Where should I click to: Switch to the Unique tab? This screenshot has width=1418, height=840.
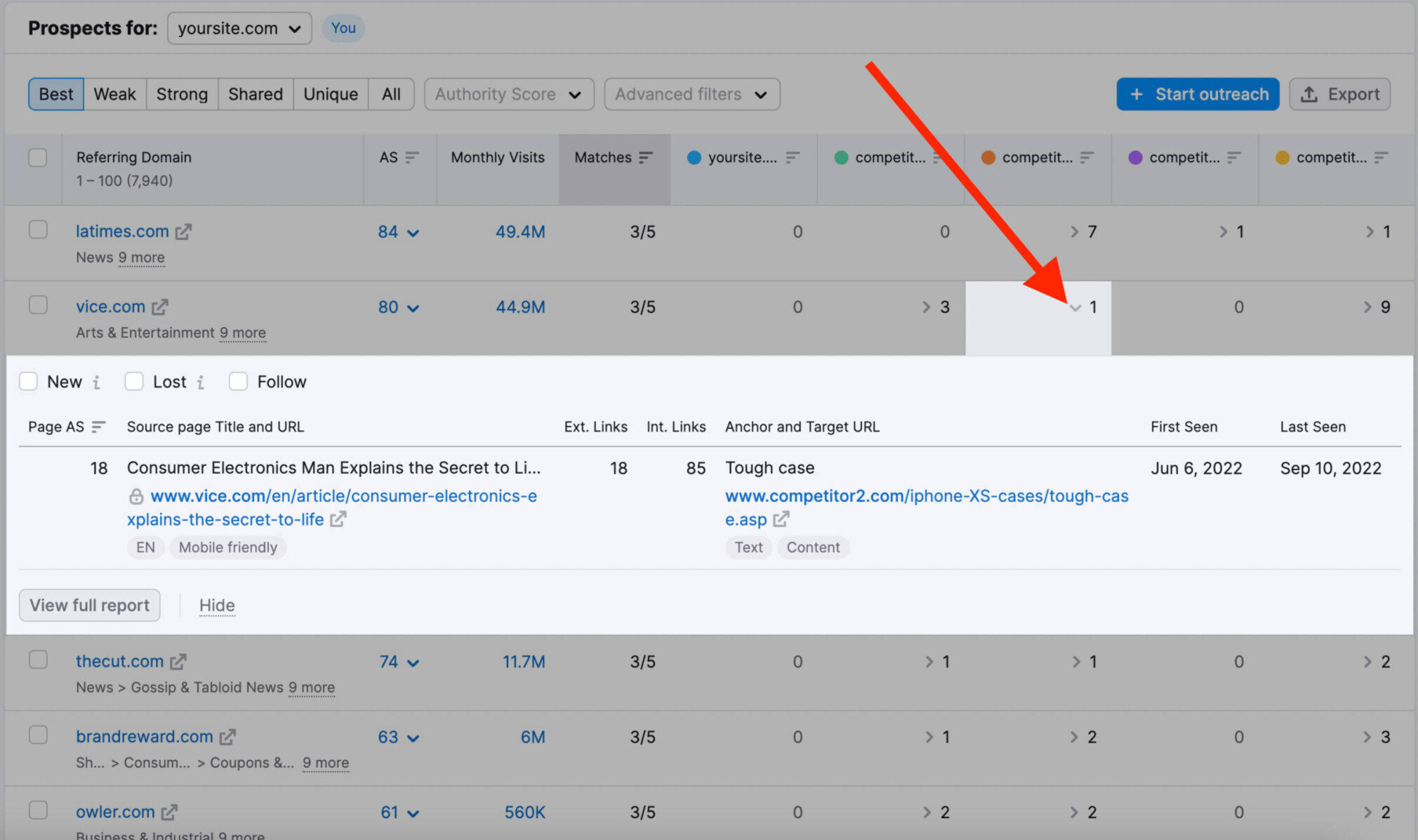pyautogui.click(x=331, y=94)
